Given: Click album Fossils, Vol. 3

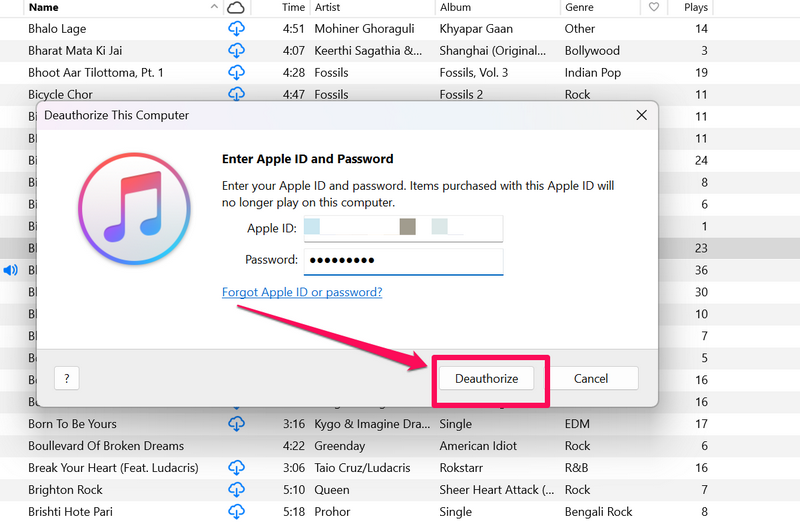Looking at the screenshot, I should coord(473,72).
